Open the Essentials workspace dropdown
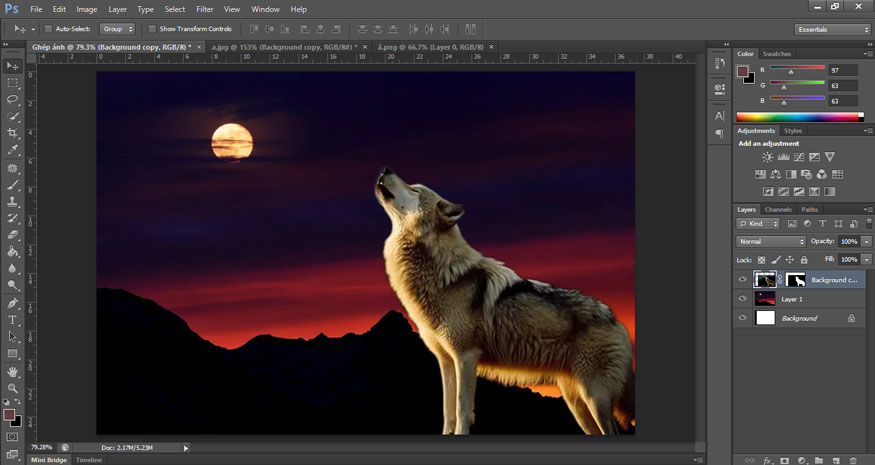Screen dimensions: 875x465 (832, 29)
